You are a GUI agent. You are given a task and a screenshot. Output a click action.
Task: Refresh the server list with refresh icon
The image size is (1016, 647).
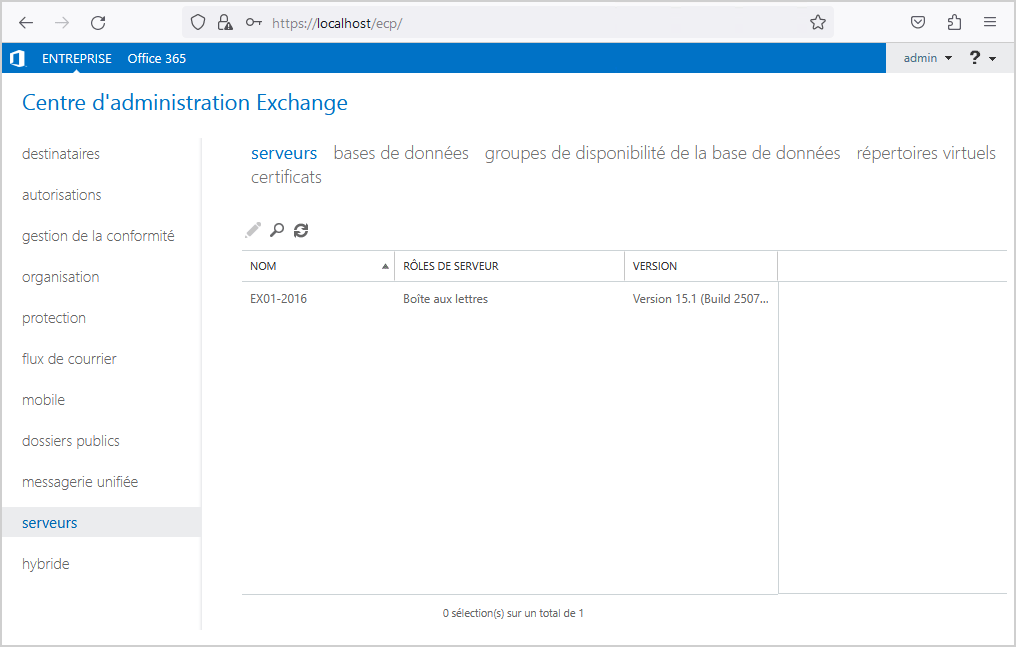[301, 230]
